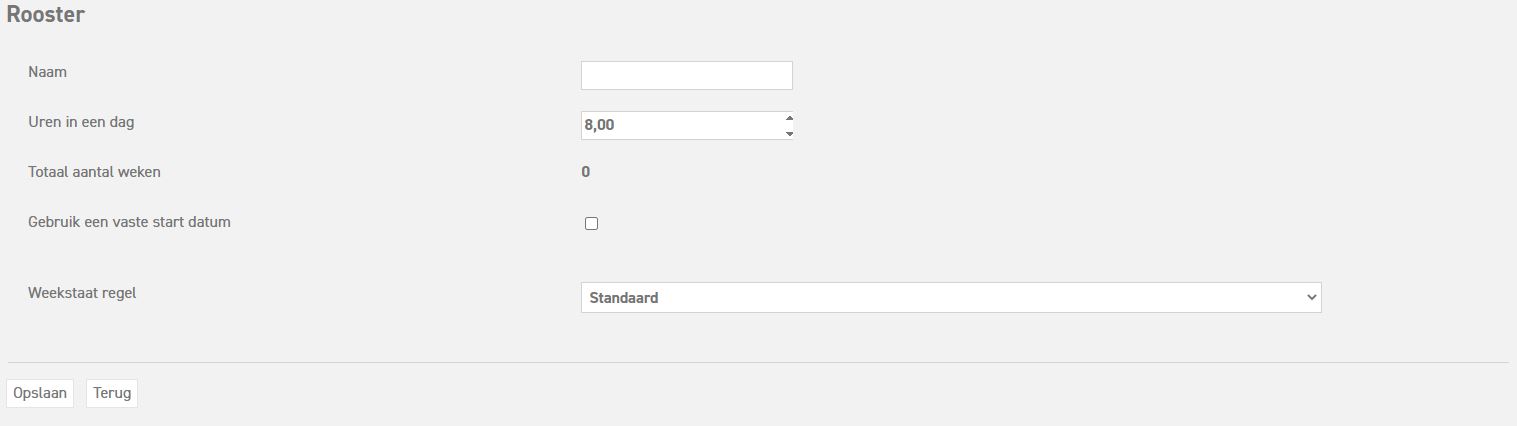Image resolution: width=1517 pixels, height=426 pixels.
Task: Click the divider line above the Opslaan button
Action: (x=758, y=362)
